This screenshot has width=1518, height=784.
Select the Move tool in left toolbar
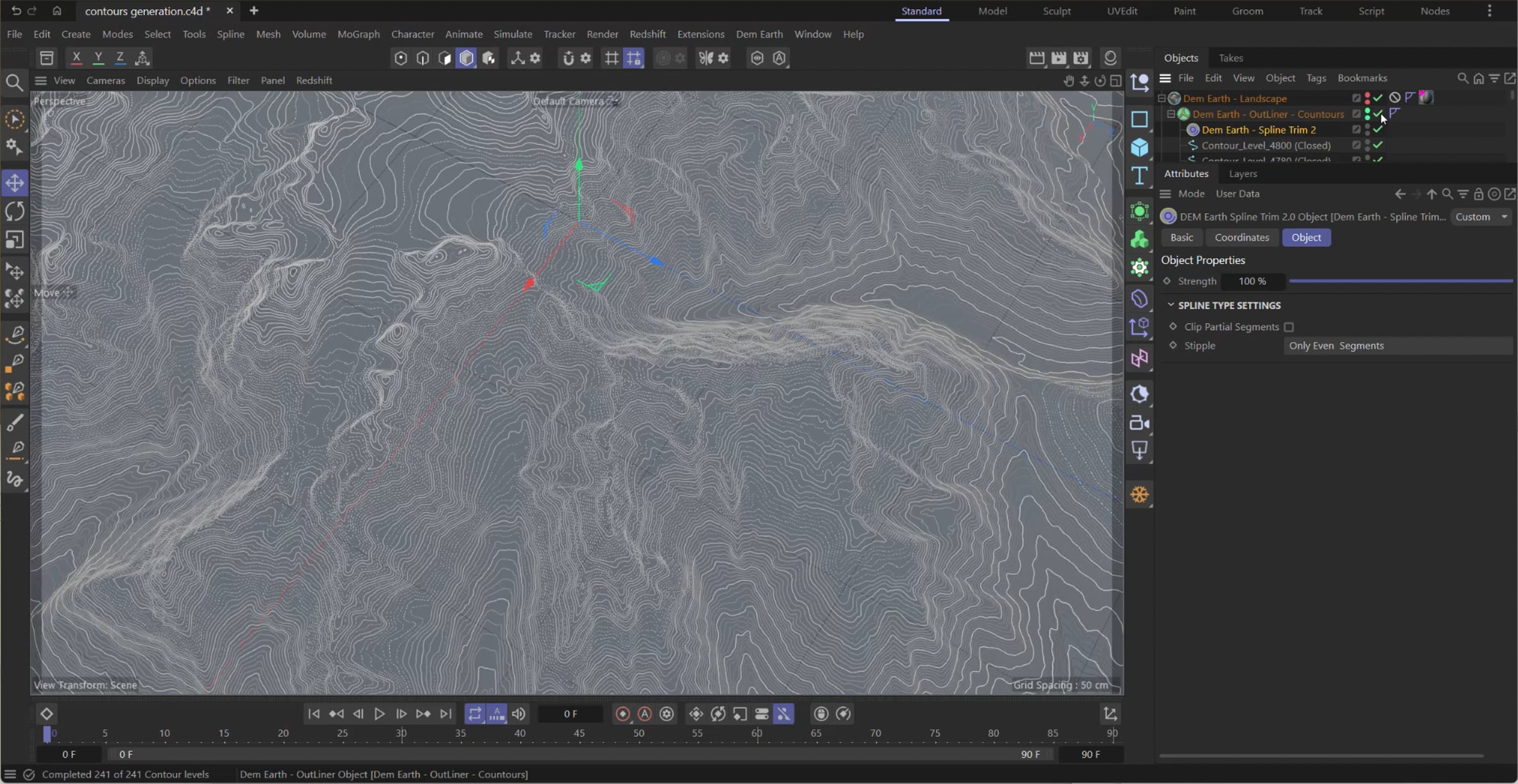(x=15, y=183)
